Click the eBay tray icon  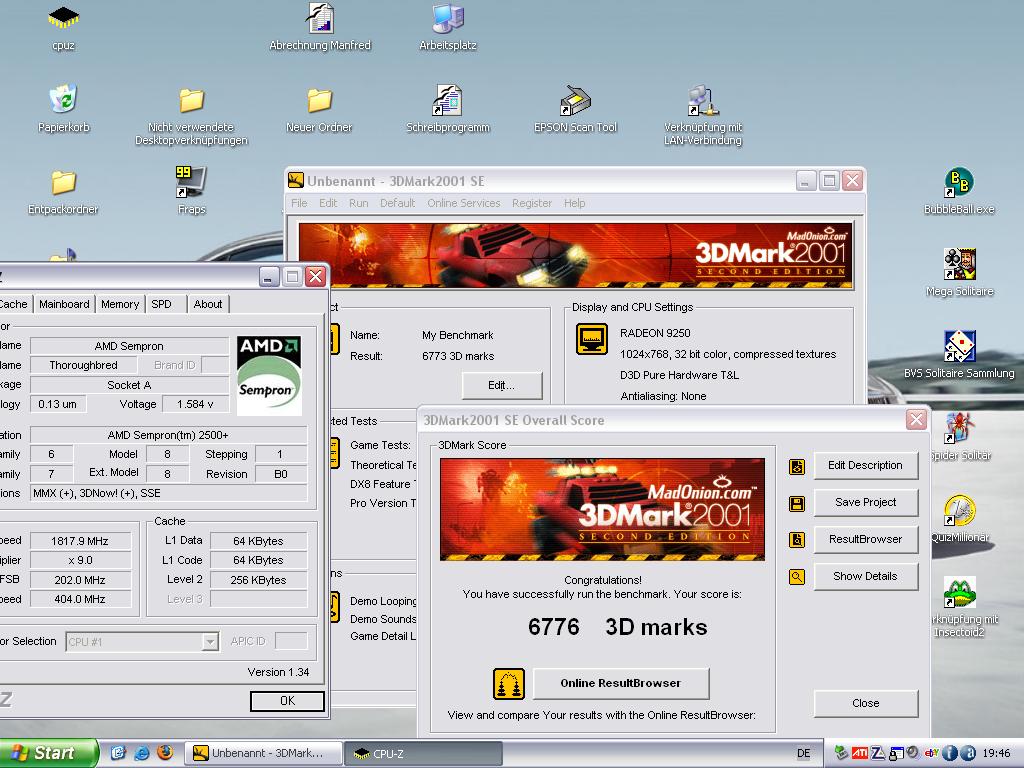(931, 754)
